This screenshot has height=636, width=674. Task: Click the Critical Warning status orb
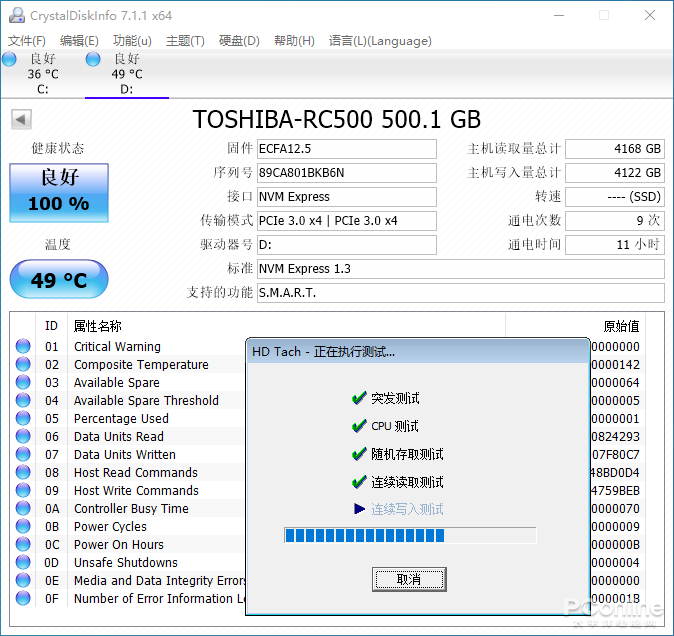(23, 347)
